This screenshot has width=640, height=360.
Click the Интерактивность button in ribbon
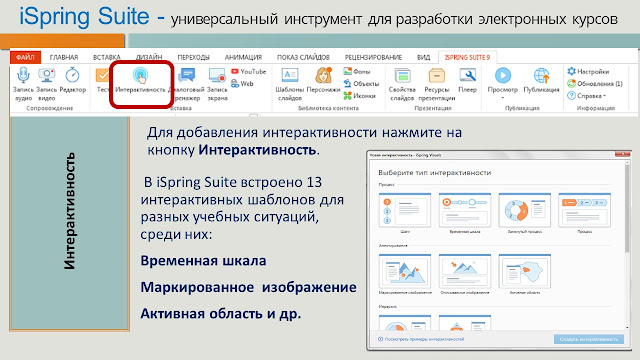140,81
